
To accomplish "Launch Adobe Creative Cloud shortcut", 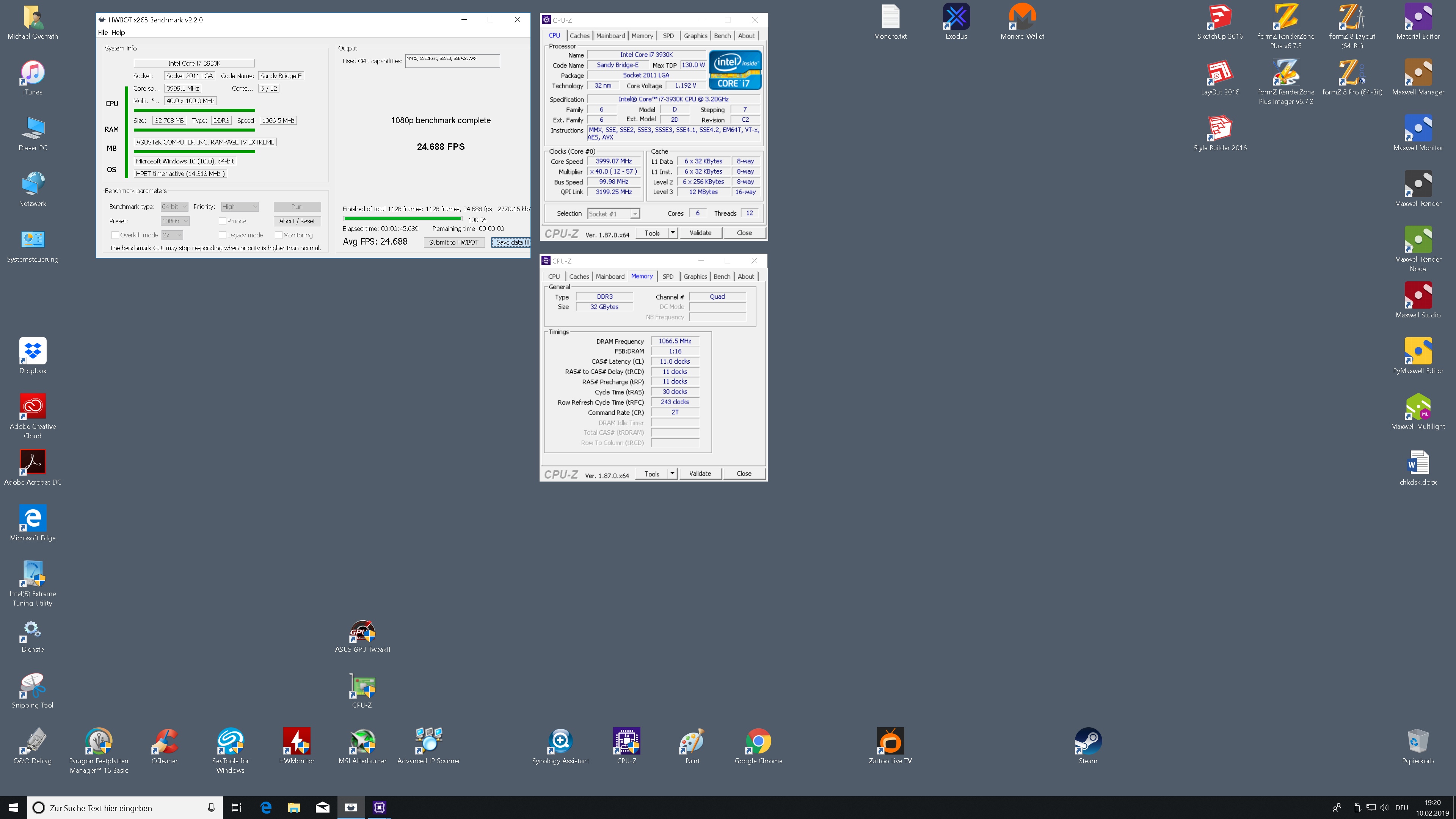I will click(x=33, y=417).
